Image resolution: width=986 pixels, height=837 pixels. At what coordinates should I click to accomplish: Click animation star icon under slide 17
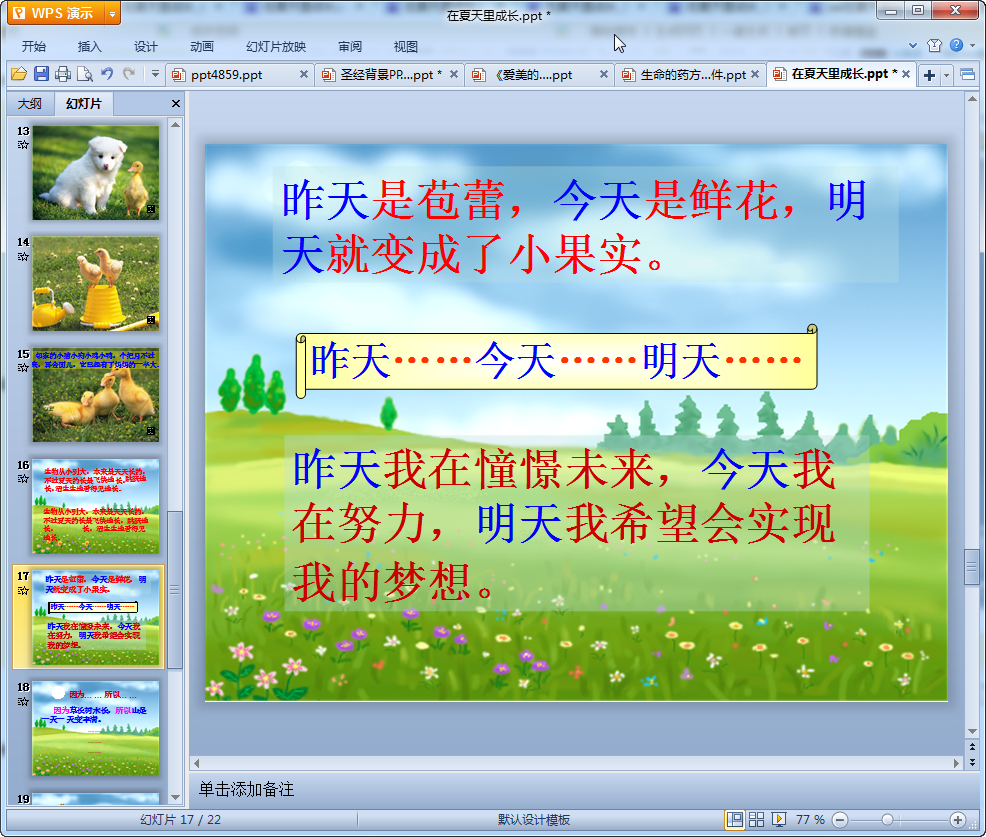click(23, 590)
